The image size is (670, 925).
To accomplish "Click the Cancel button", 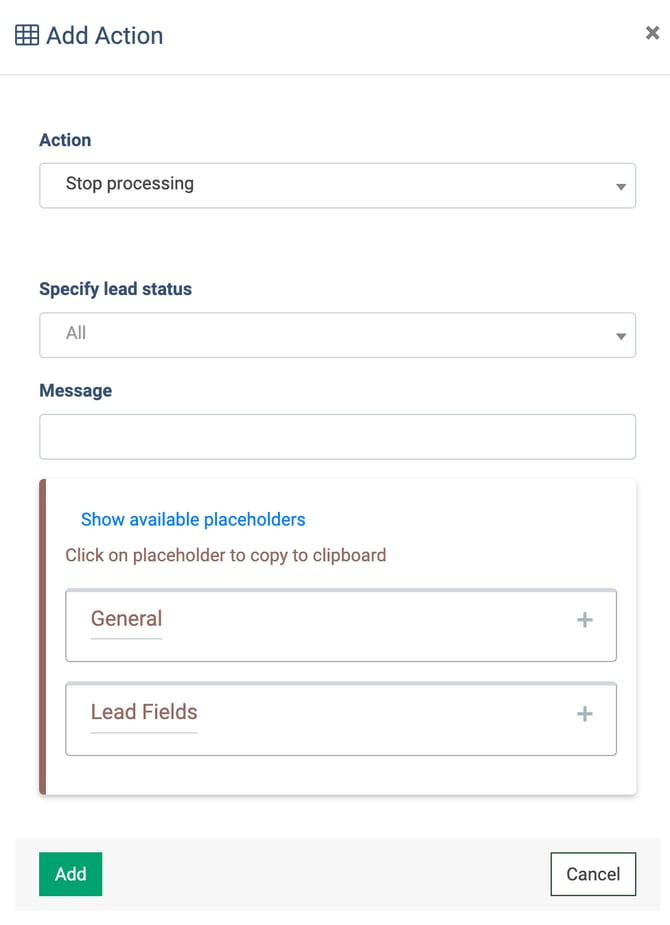I will (593, 873).
